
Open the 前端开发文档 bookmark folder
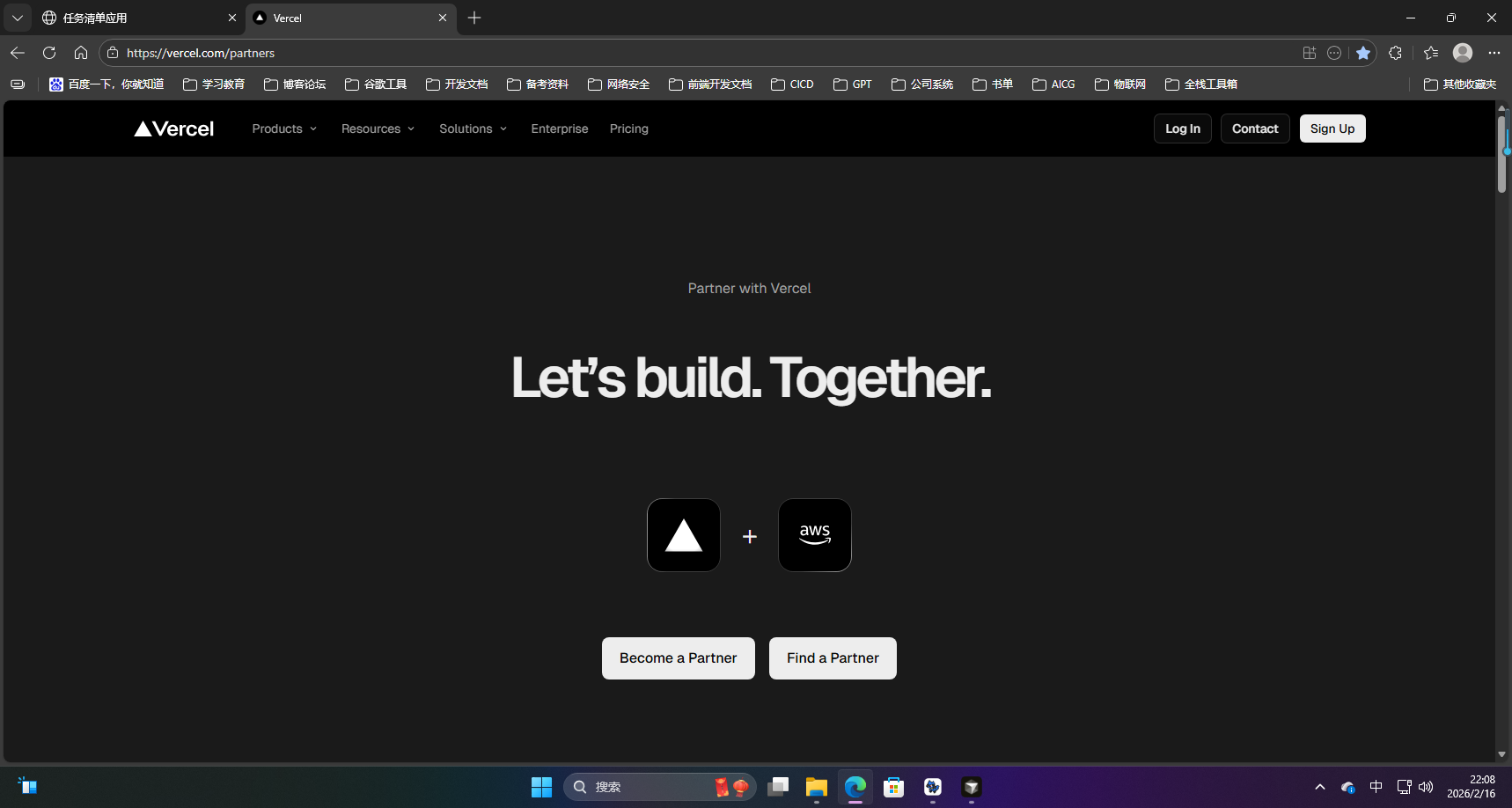pyautogui.click(x=710, y=84)
